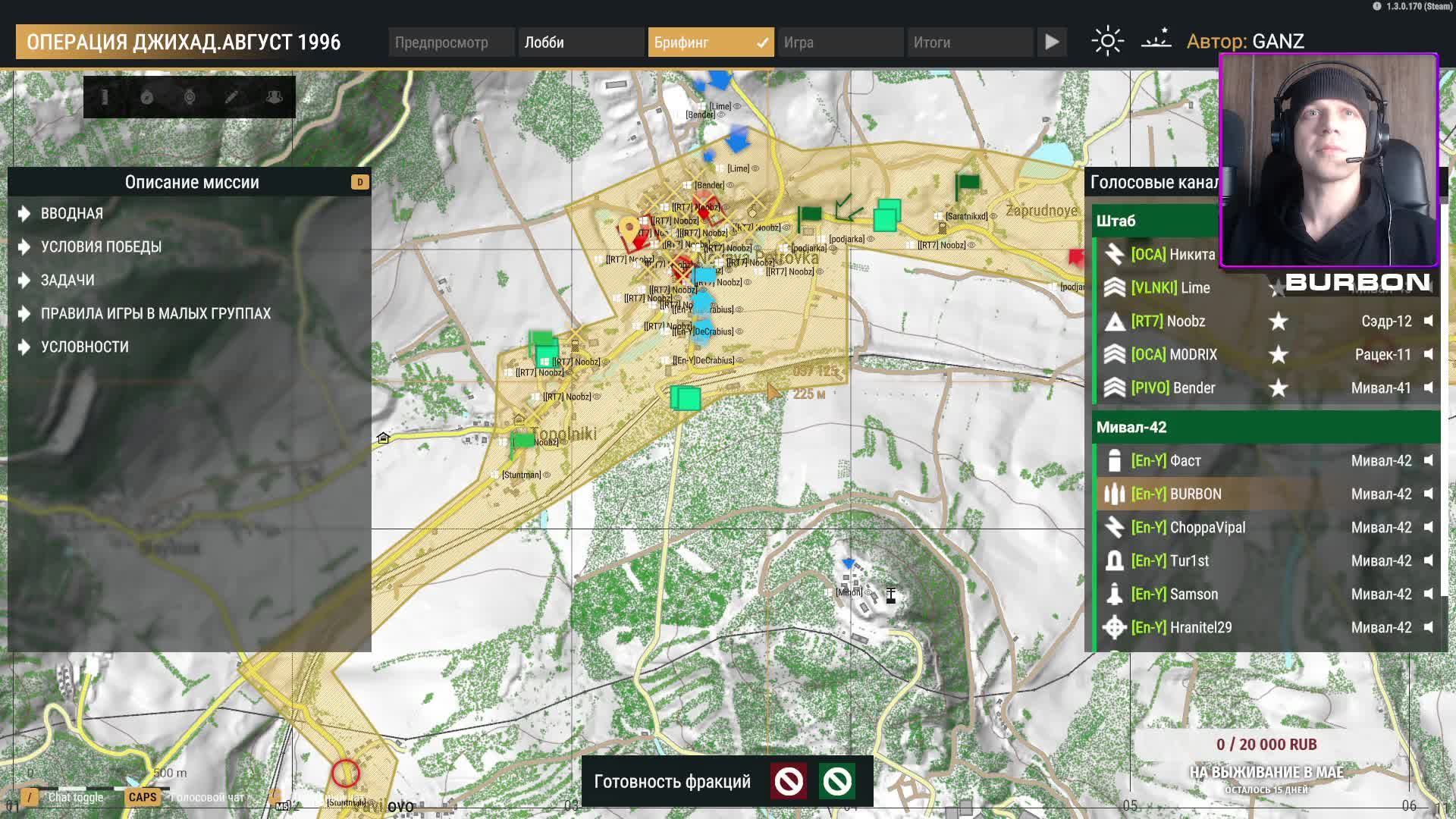This screenshot has height=819, width=1456.
Task: Select the compass map tool
Action: [x=147, y=97]
